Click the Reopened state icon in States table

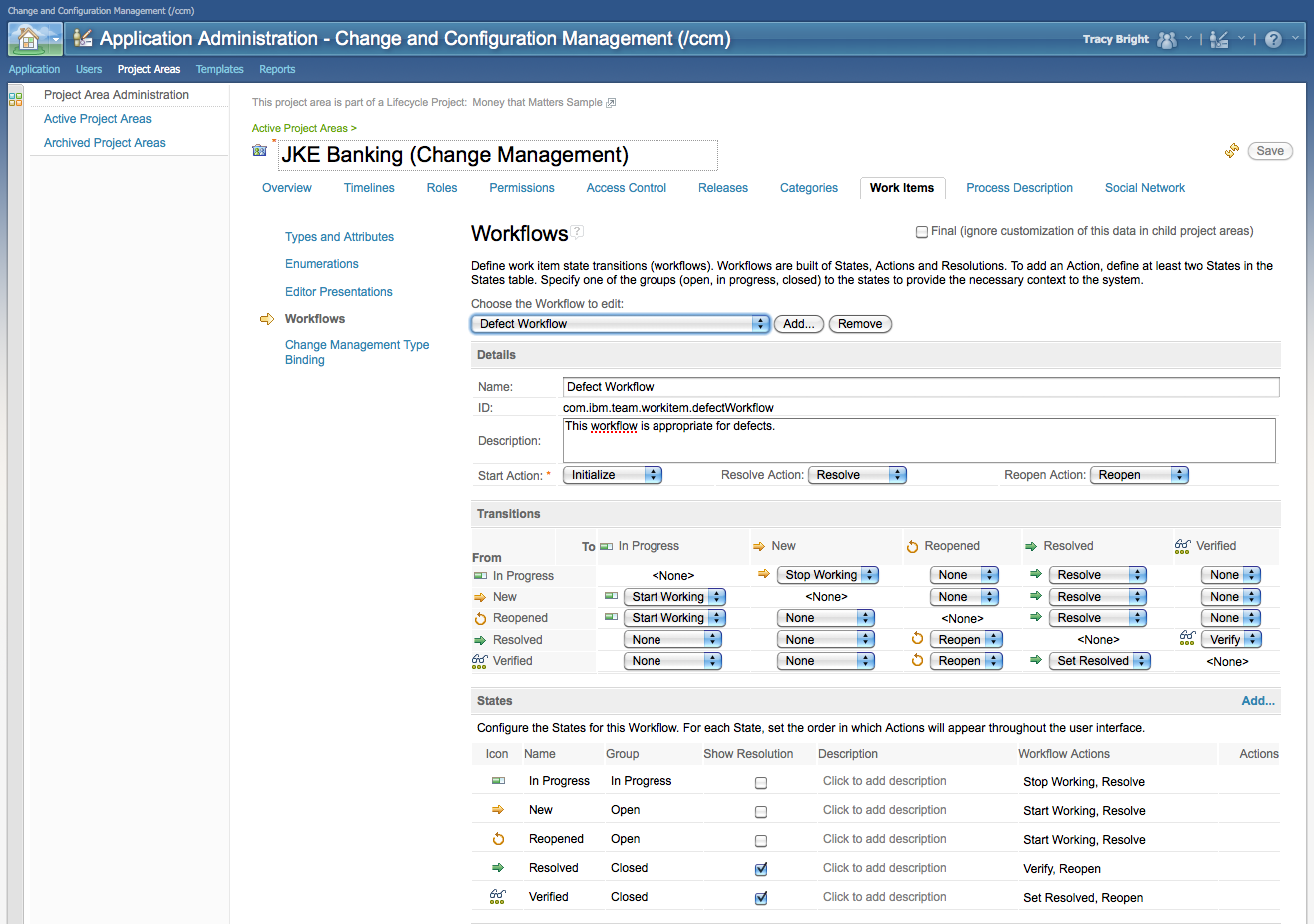tap(498, 839)
